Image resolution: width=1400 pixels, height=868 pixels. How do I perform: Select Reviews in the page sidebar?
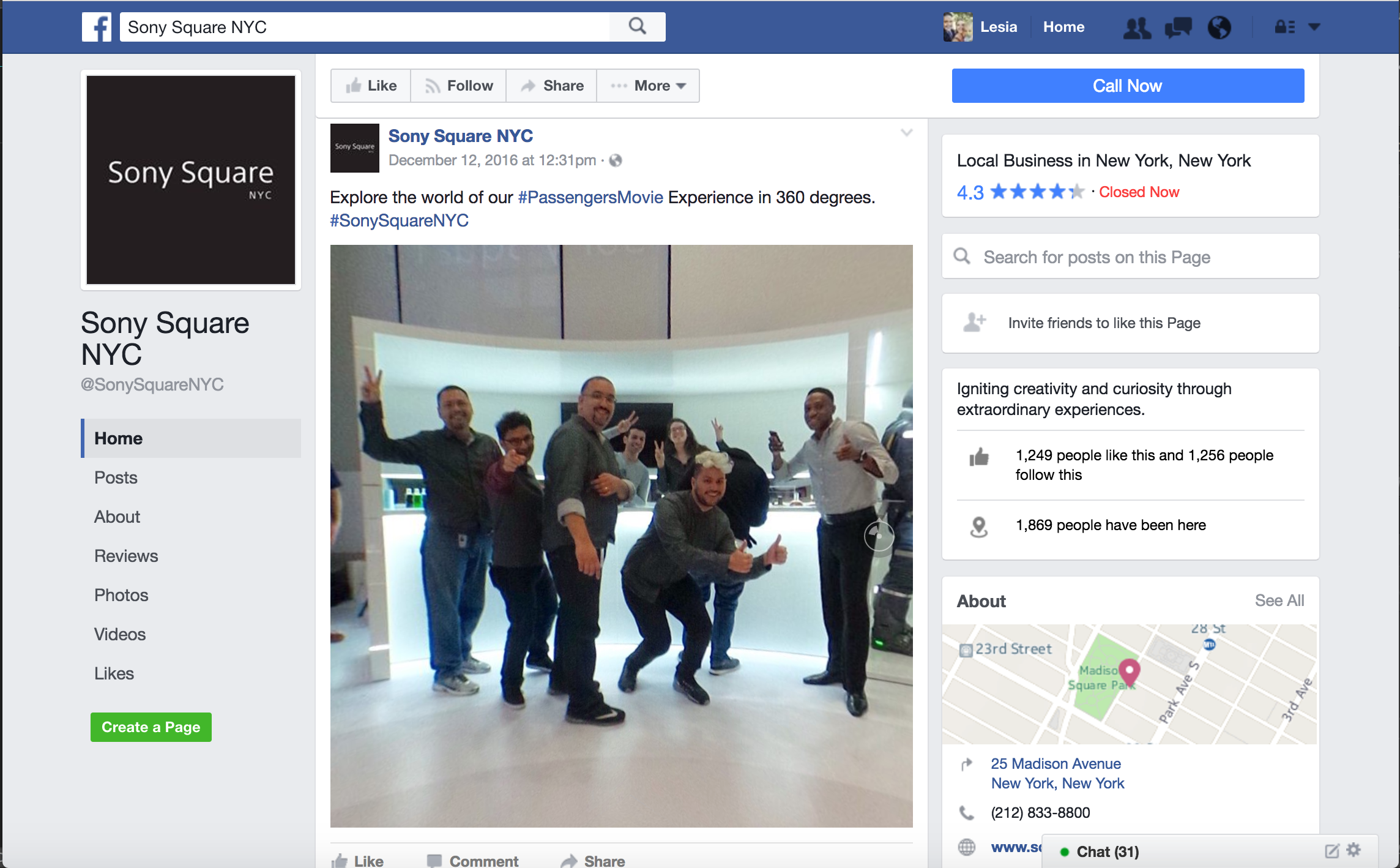tap(191, 556)
